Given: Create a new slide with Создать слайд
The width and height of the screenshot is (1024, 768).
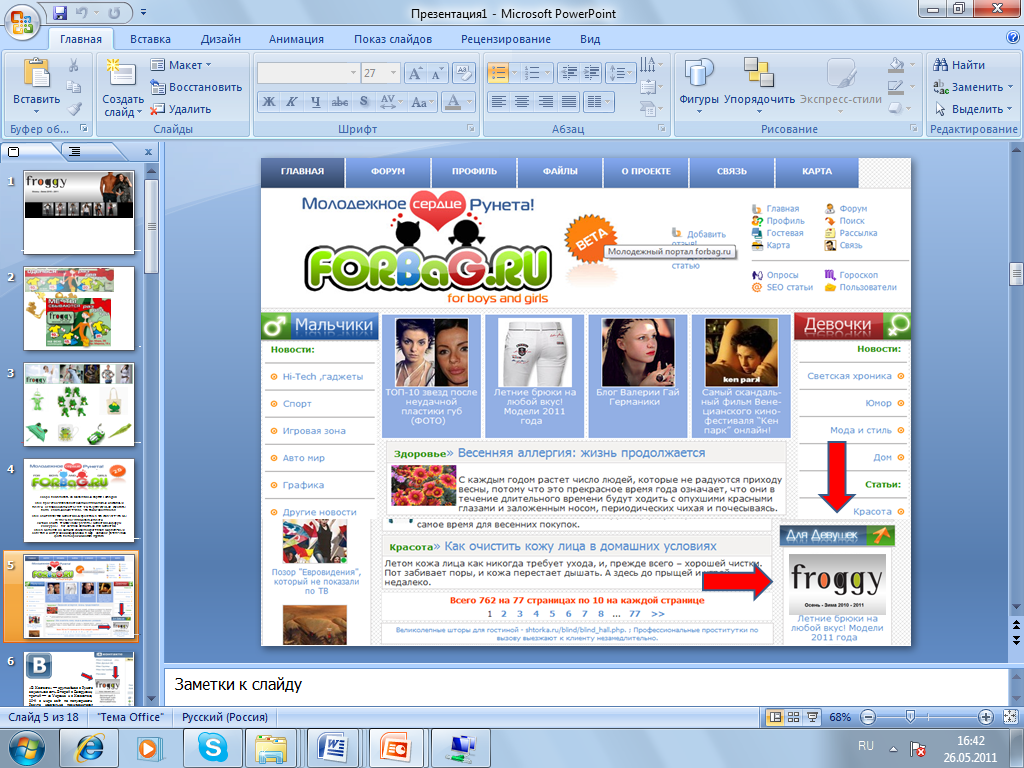Looking at the screenshot, I should 123,88.
